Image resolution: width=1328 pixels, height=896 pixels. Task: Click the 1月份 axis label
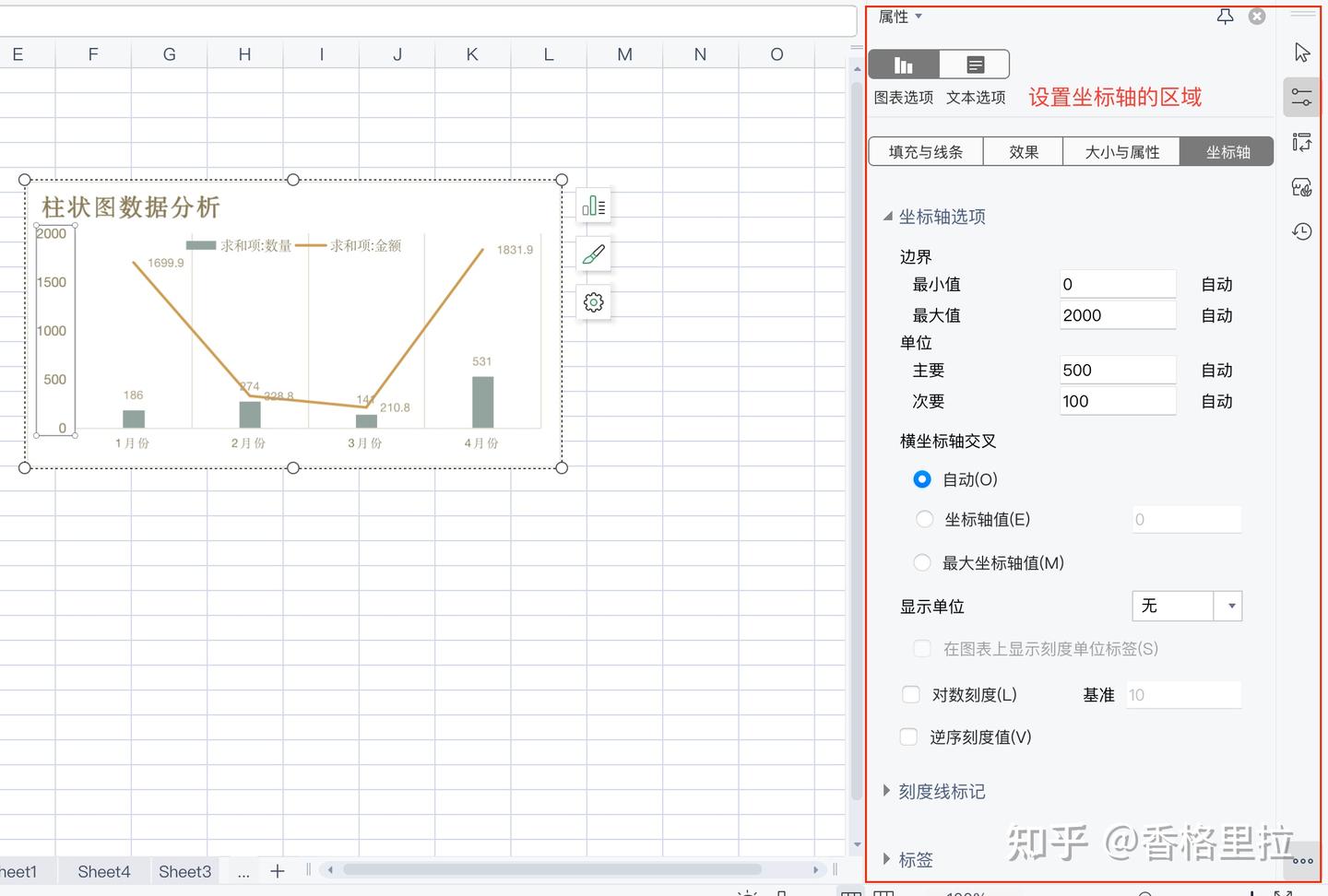click(x=132, y=443)
